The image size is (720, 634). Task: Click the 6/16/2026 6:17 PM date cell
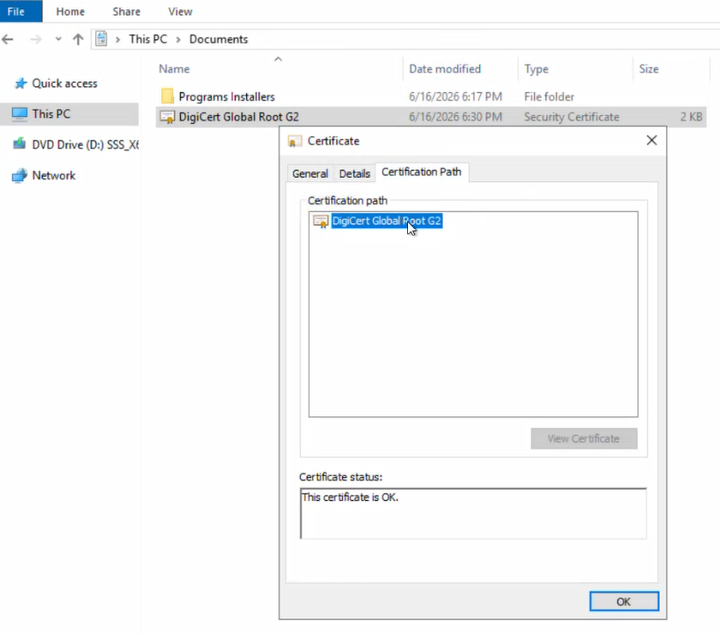point(456,96)
